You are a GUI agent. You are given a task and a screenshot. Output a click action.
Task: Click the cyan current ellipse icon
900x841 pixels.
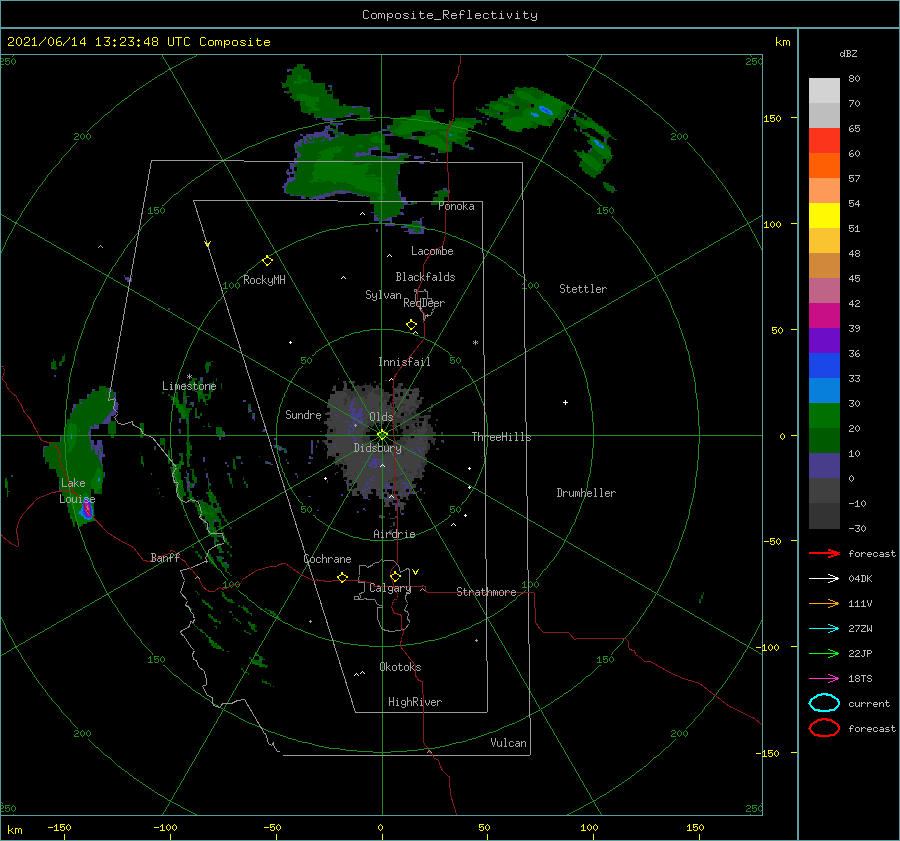(824, 703)
